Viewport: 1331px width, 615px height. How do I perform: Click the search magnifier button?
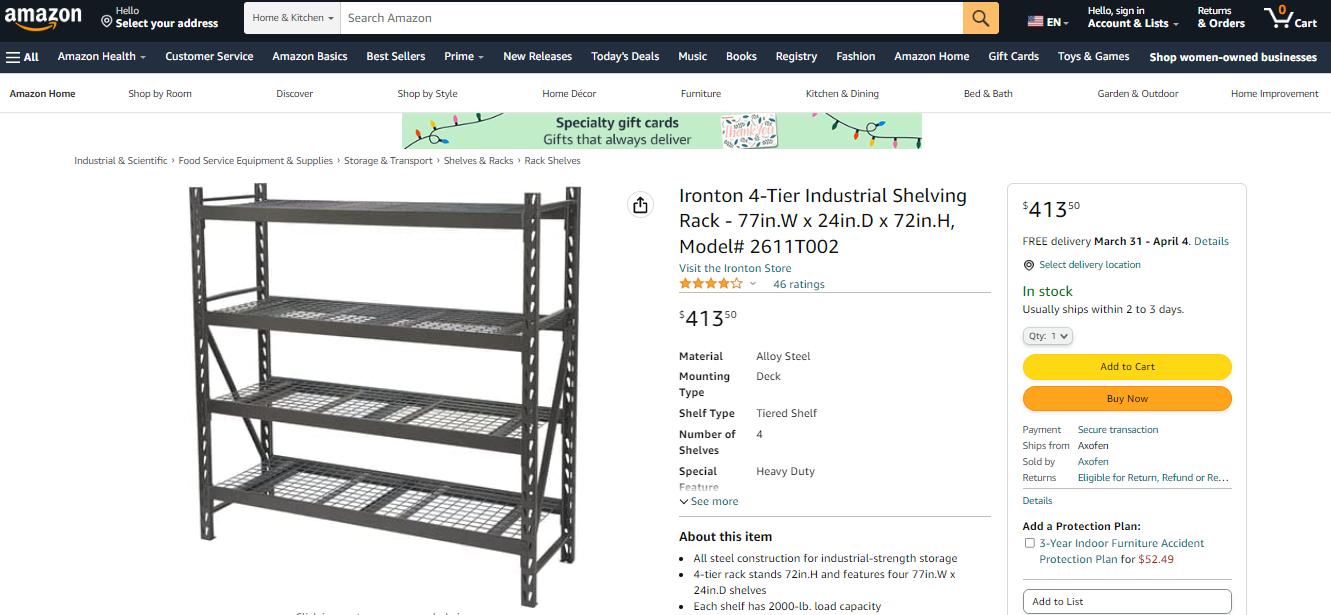point(981,18)
